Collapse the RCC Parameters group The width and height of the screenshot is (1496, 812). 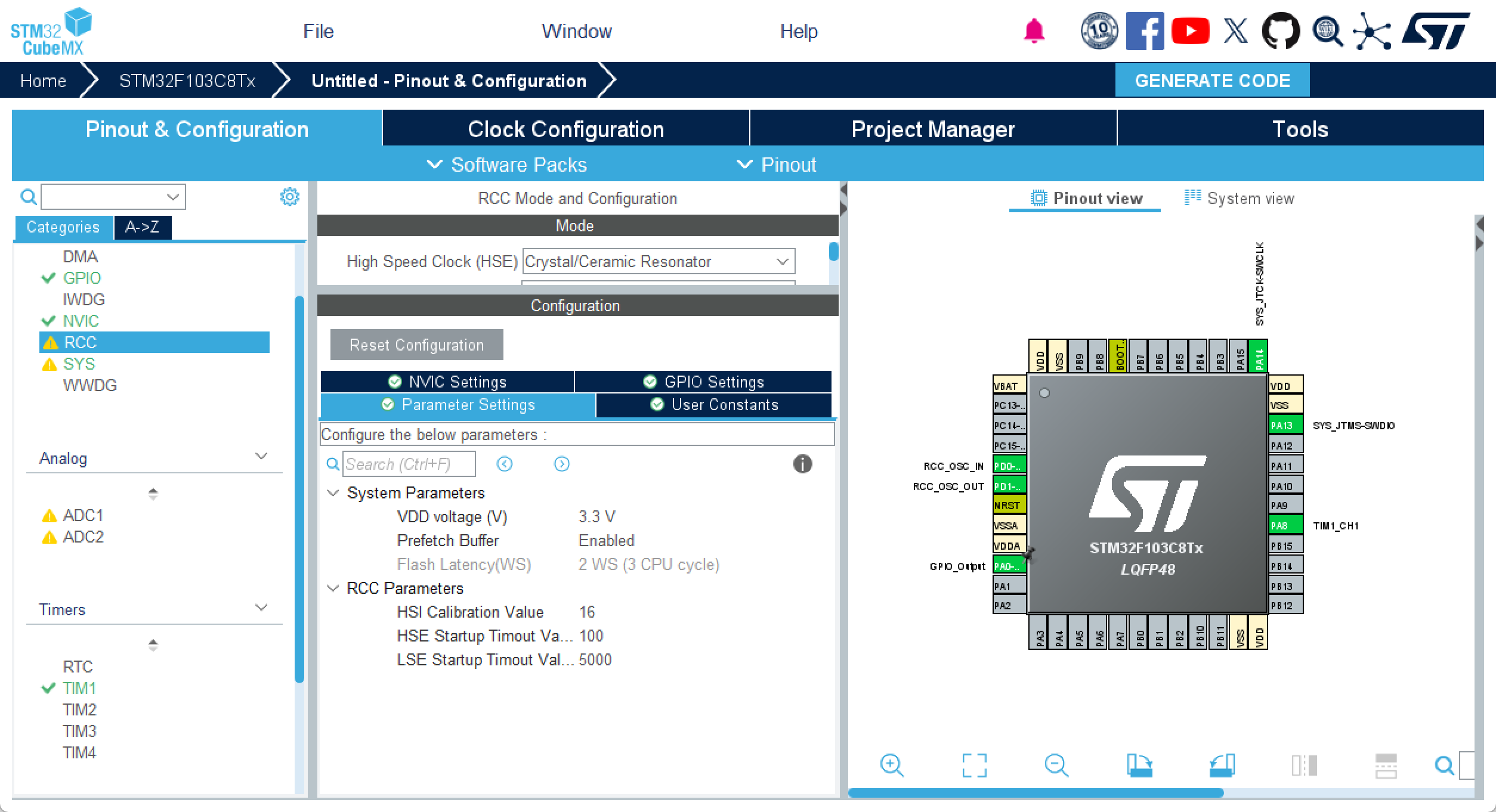pyautogui.click(x=333, y=588)
